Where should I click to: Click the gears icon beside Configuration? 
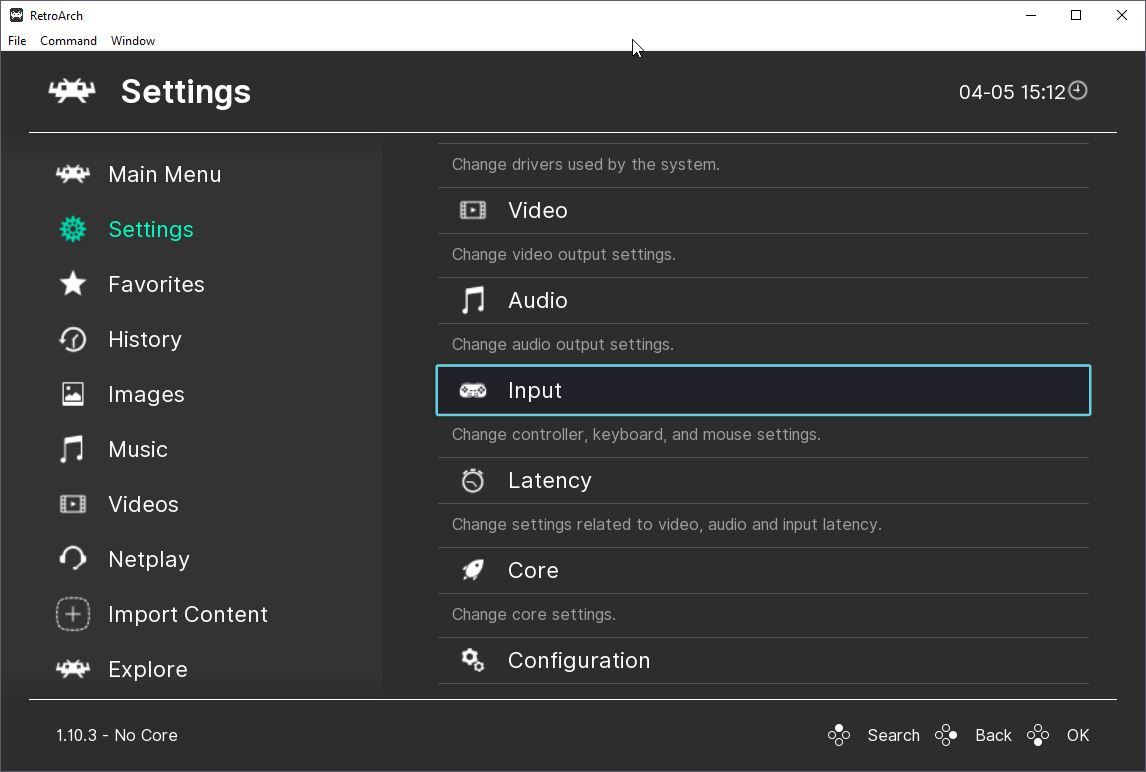click(472, 660)
